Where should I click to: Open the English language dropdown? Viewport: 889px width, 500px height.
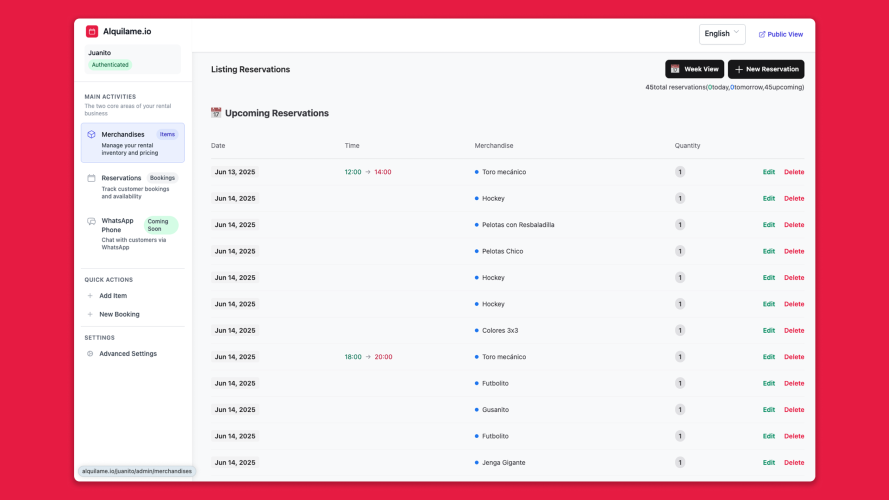(722, 34)
